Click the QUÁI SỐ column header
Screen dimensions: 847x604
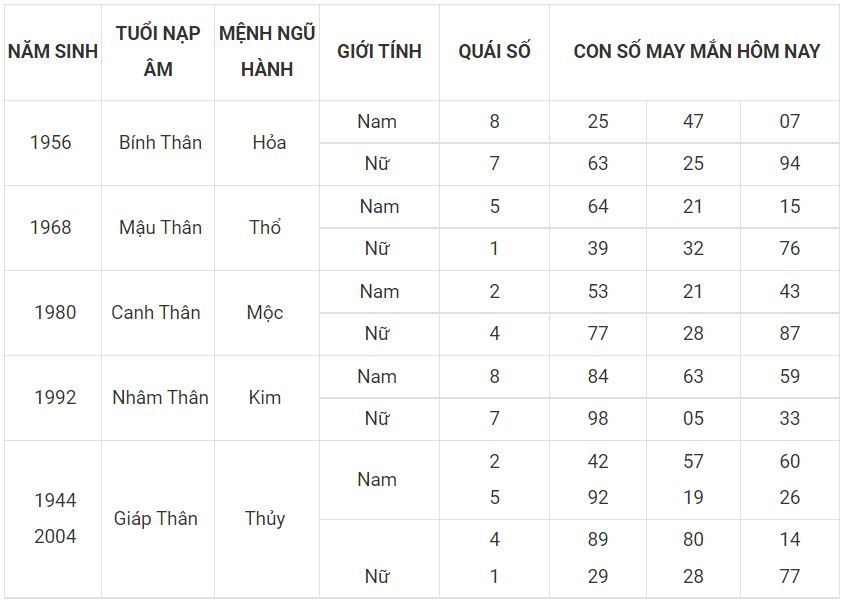pos(494,52)
